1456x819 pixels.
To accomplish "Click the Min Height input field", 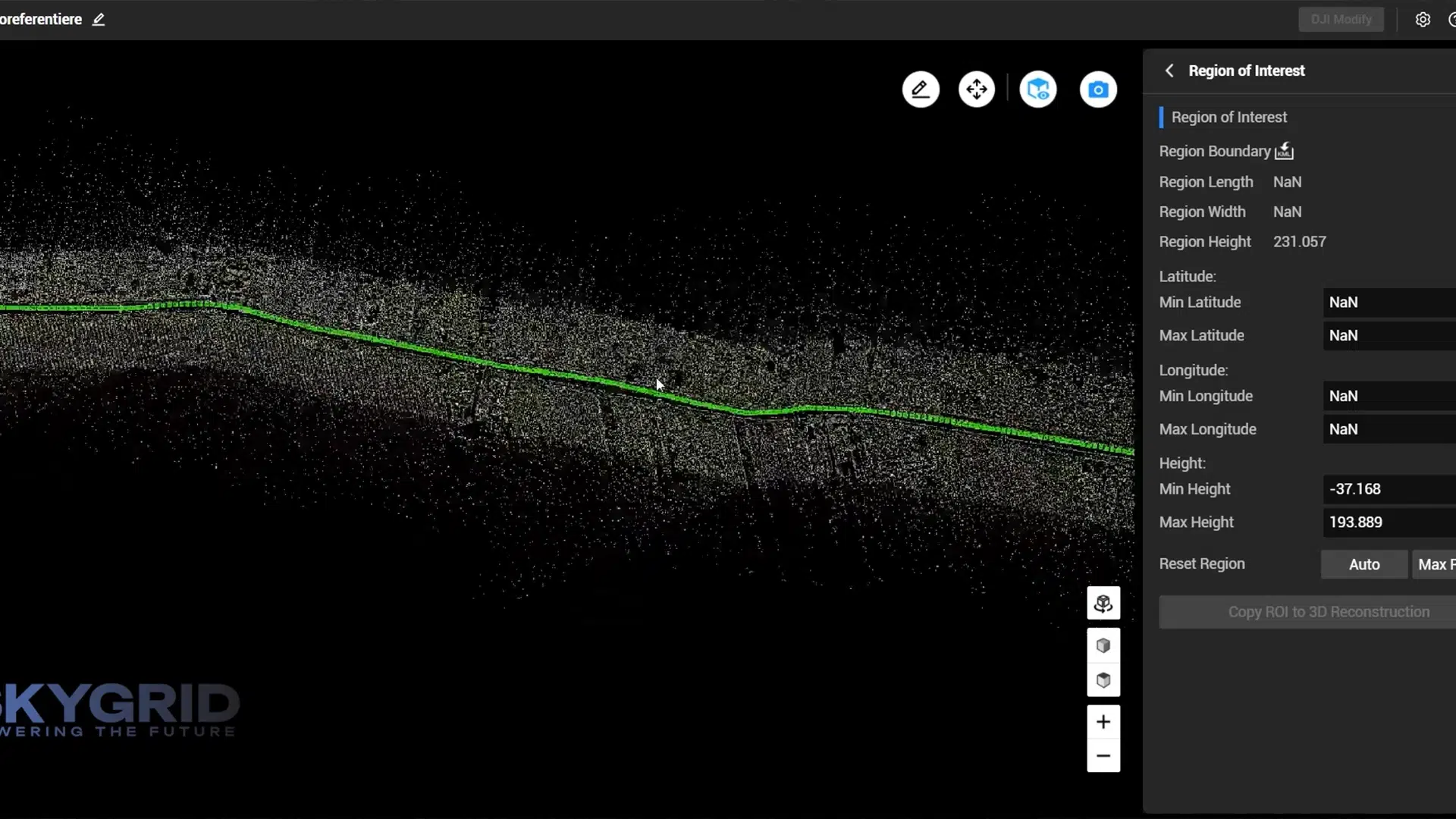I will coord(1388,489).
